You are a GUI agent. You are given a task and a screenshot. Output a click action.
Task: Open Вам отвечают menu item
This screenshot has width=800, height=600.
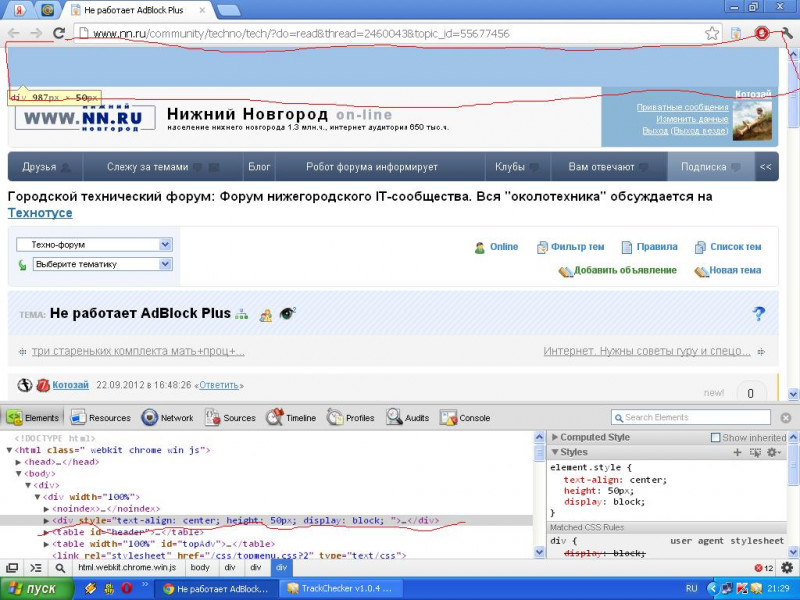tap(609, 166)
